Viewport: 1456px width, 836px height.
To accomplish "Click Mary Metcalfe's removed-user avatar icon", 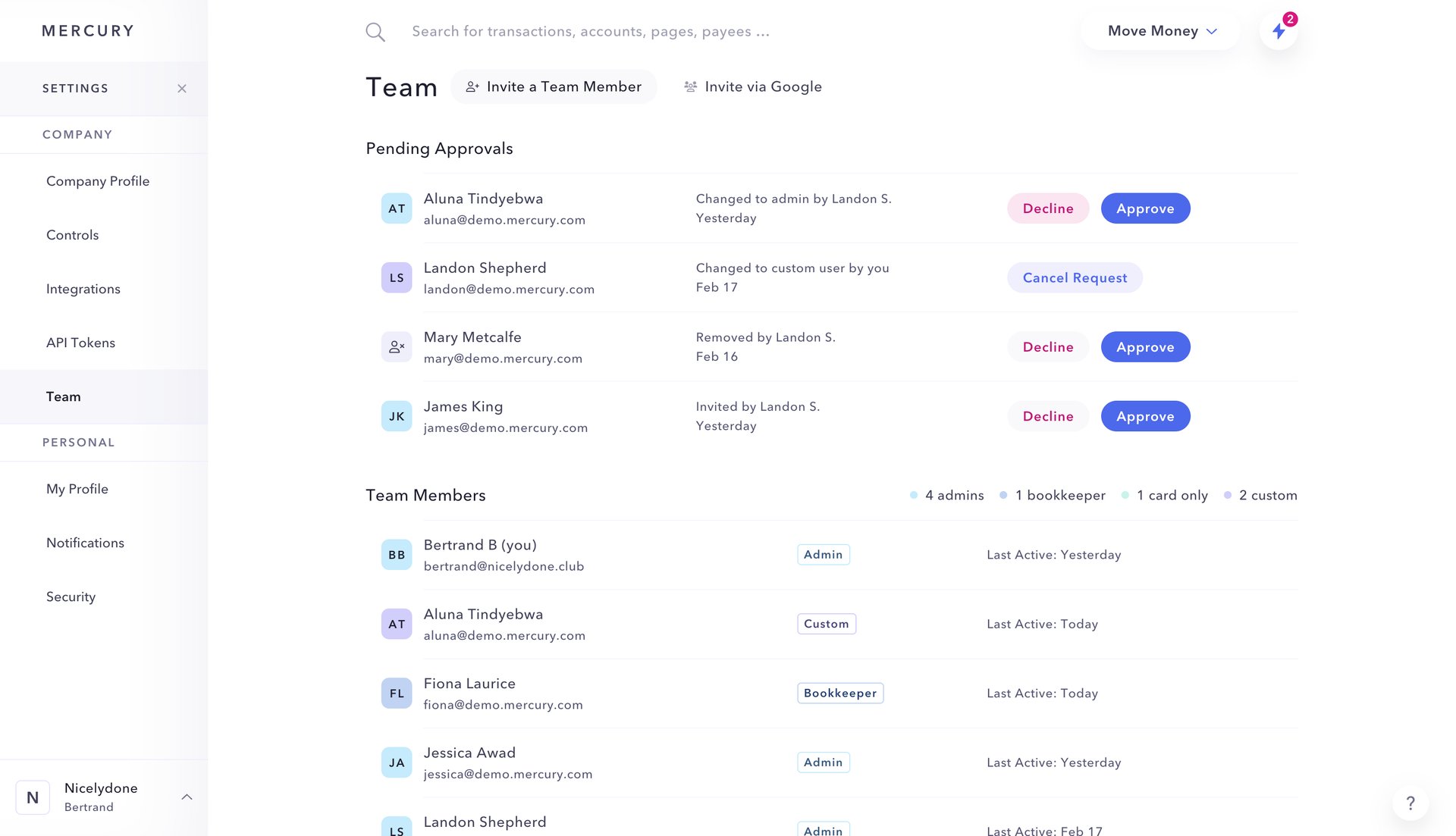I will pyautogui.click(x=396, y=346).
